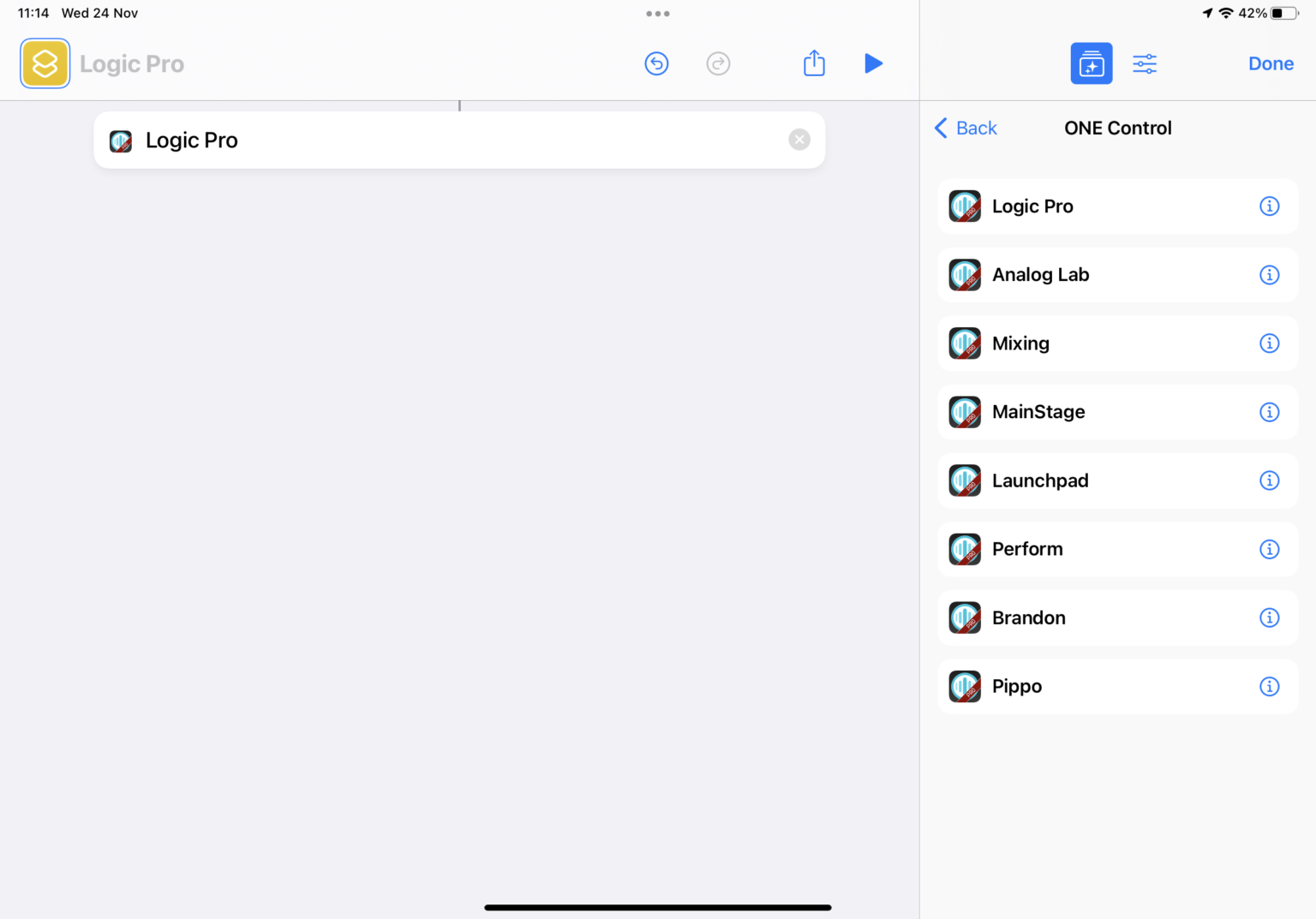Tap the battery indicator in status bar
The image size is (1316, 919).
tap(1284, 13)
